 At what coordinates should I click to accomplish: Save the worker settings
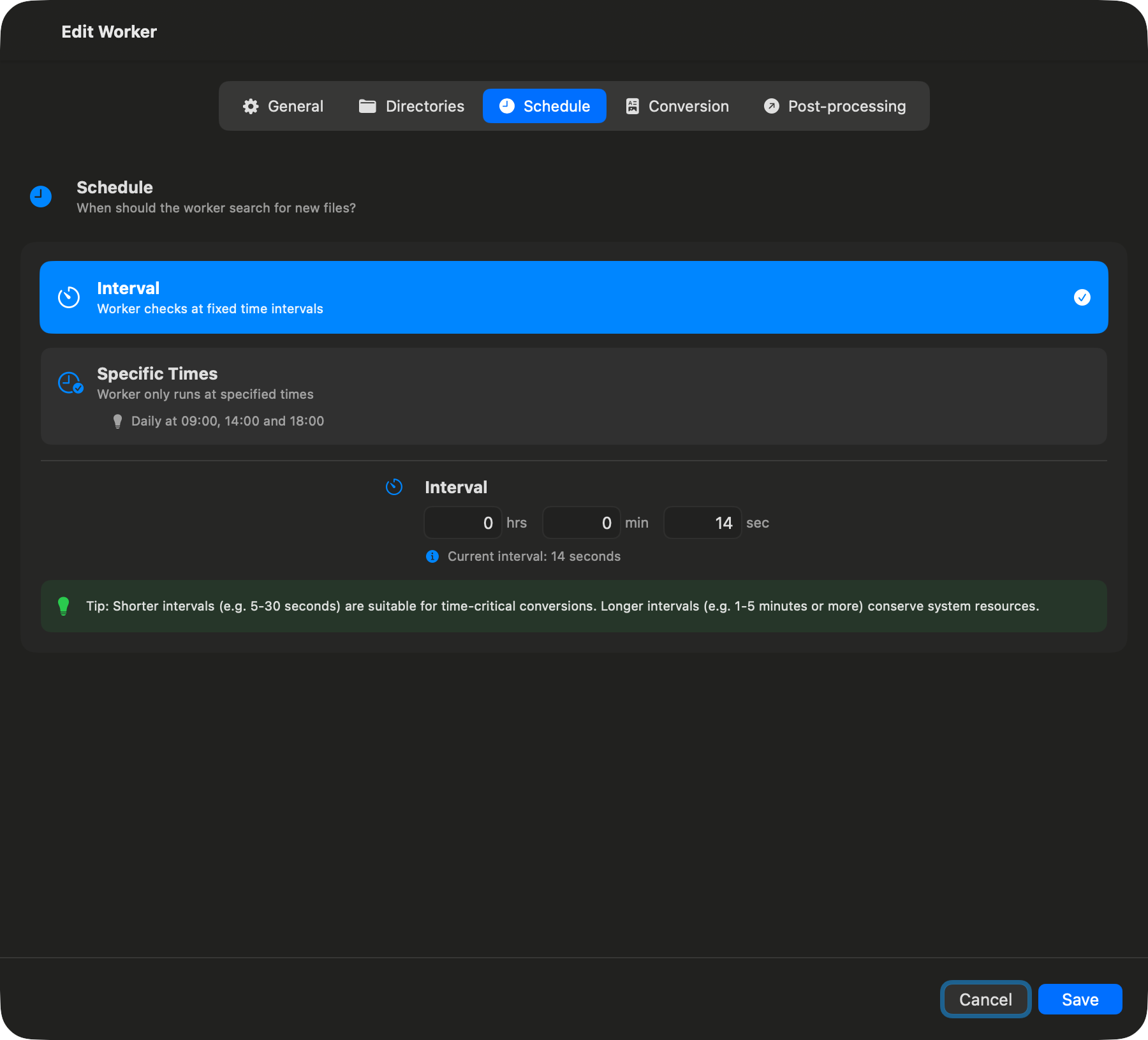[x=1080, y=999]
